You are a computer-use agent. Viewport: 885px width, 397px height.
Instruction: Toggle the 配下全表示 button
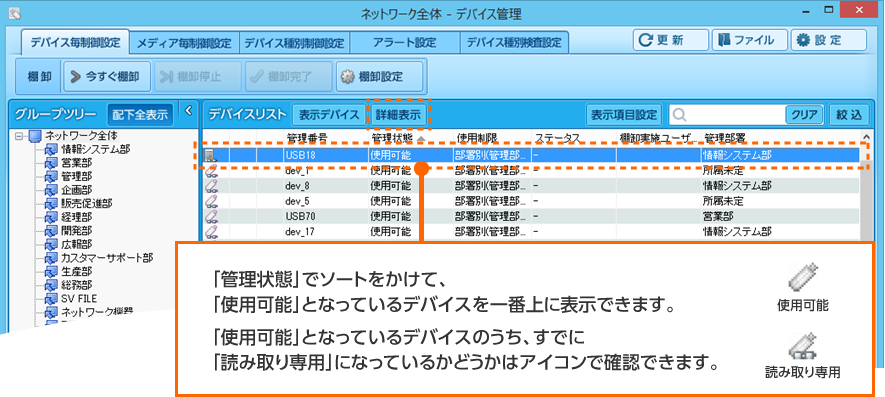140,115
